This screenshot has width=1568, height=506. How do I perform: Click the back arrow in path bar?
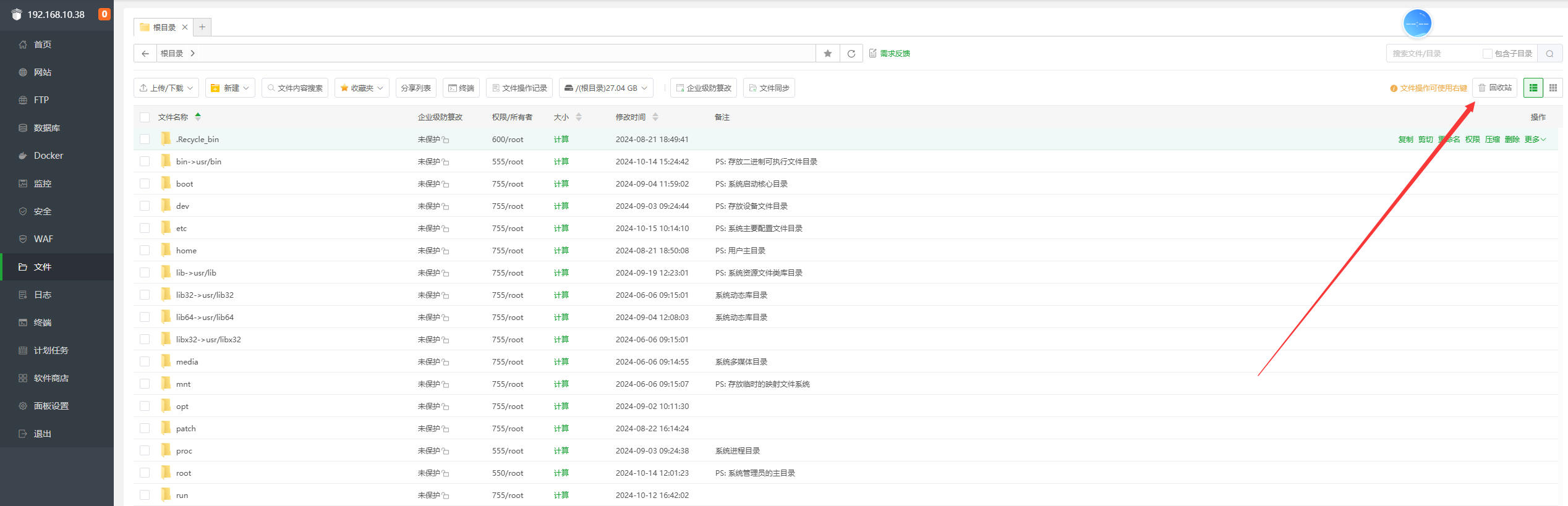[145, 54]
